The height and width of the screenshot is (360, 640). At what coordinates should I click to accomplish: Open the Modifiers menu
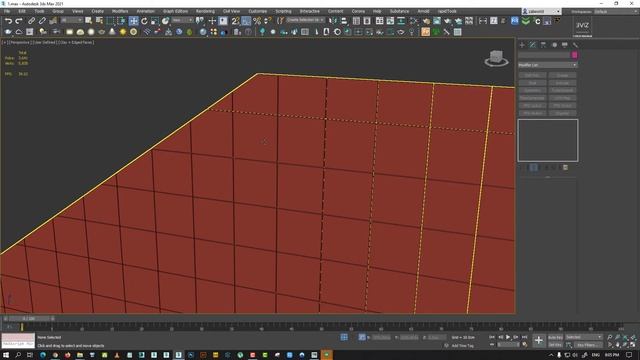(x=120, y=11)
